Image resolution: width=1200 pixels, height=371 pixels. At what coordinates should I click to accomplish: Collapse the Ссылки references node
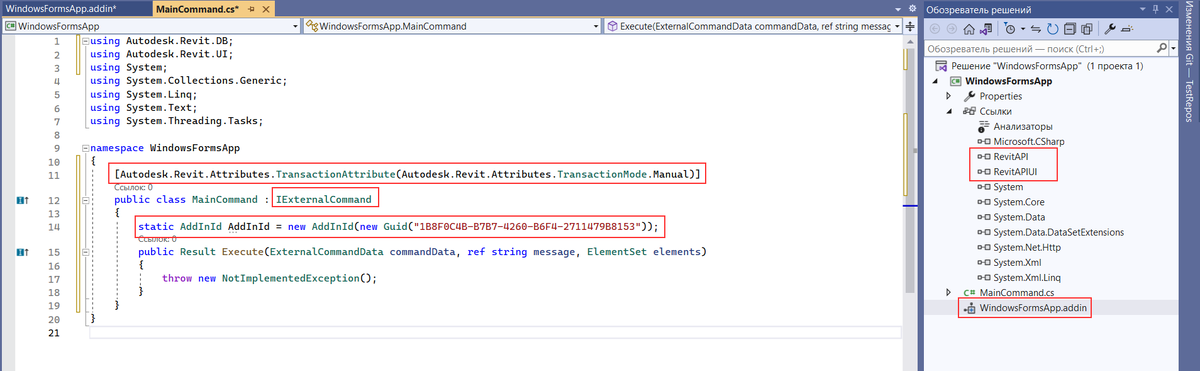click(x=948, y=111)
